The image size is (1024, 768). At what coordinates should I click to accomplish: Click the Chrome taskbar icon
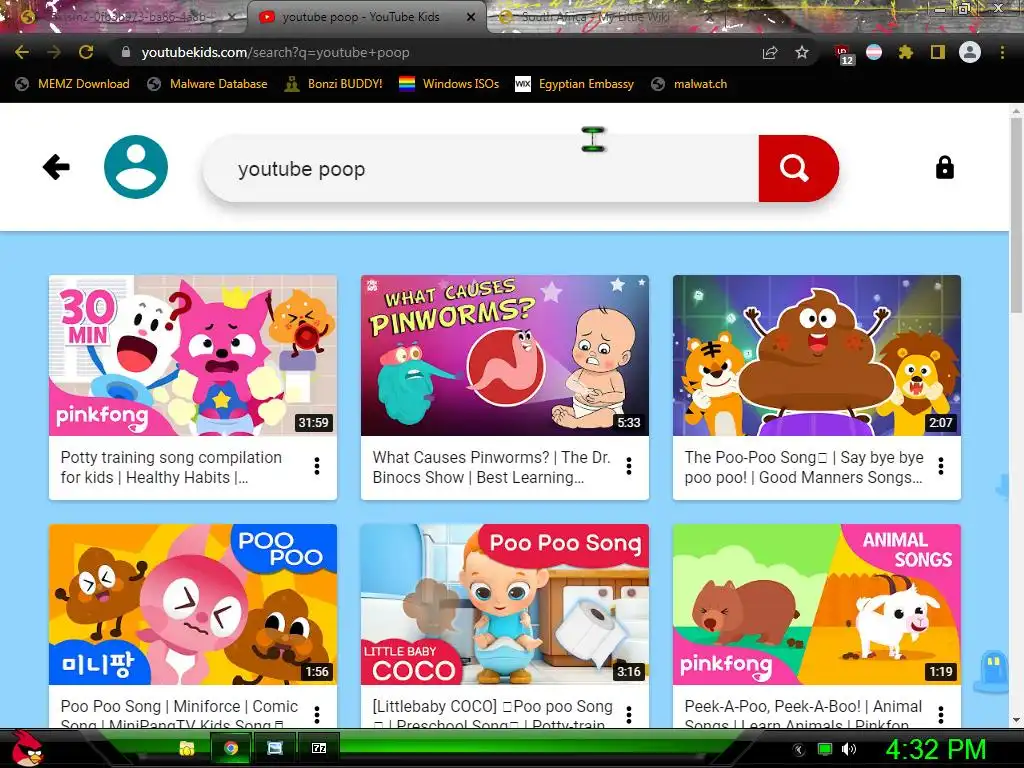pos(231,748)
